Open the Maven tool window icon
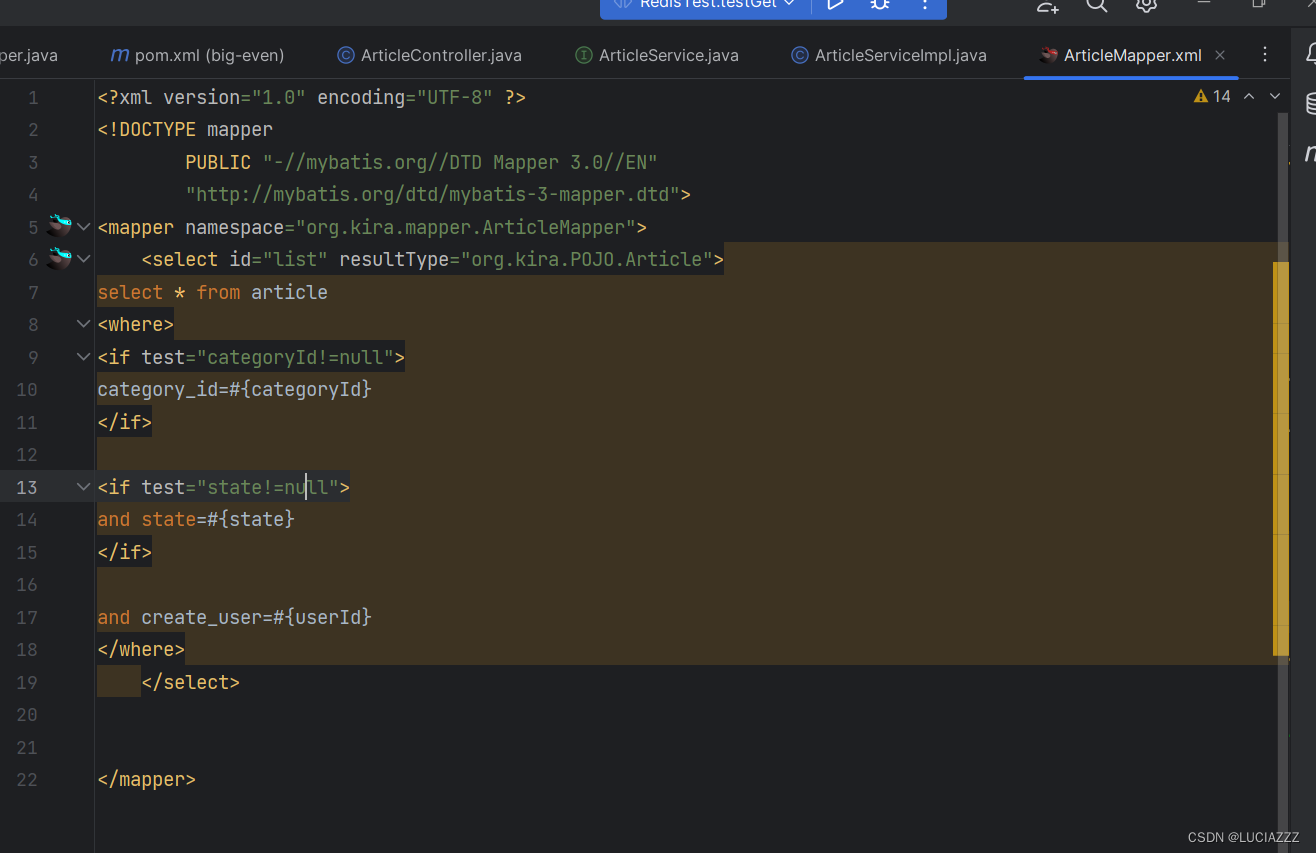Image resolution: width=1316 pixels, height=853 pixels. pos(1310,150)
